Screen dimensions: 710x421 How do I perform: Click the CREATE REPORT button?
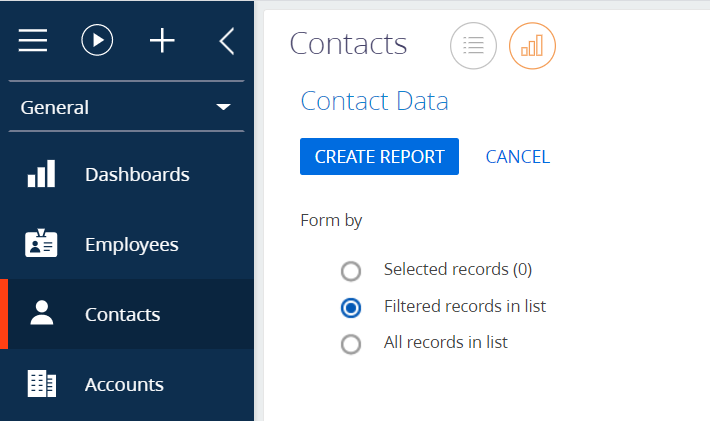pos(379,156)
